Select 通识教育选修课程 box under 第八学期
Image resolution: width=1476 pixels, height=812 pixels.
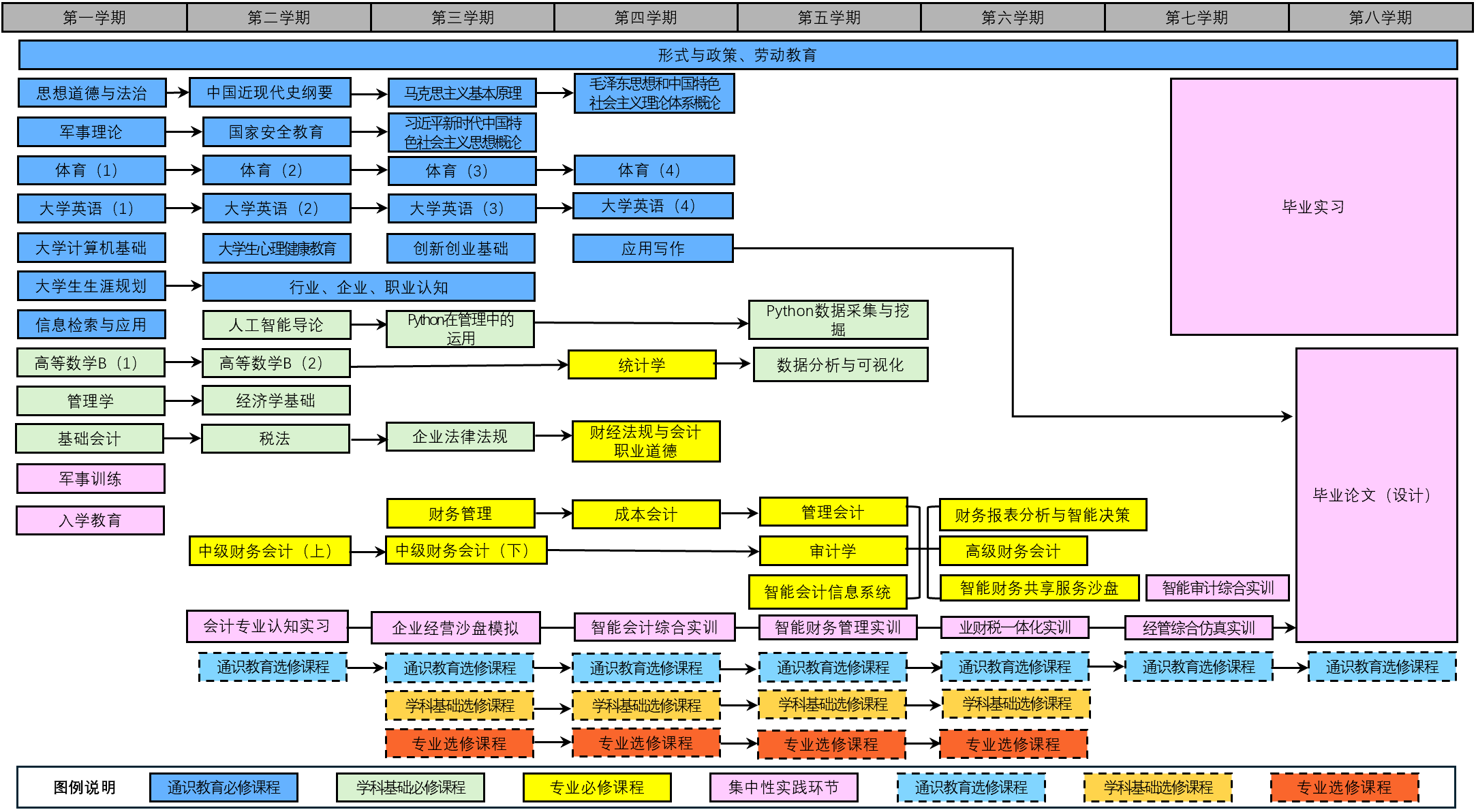coord(1381,667)
